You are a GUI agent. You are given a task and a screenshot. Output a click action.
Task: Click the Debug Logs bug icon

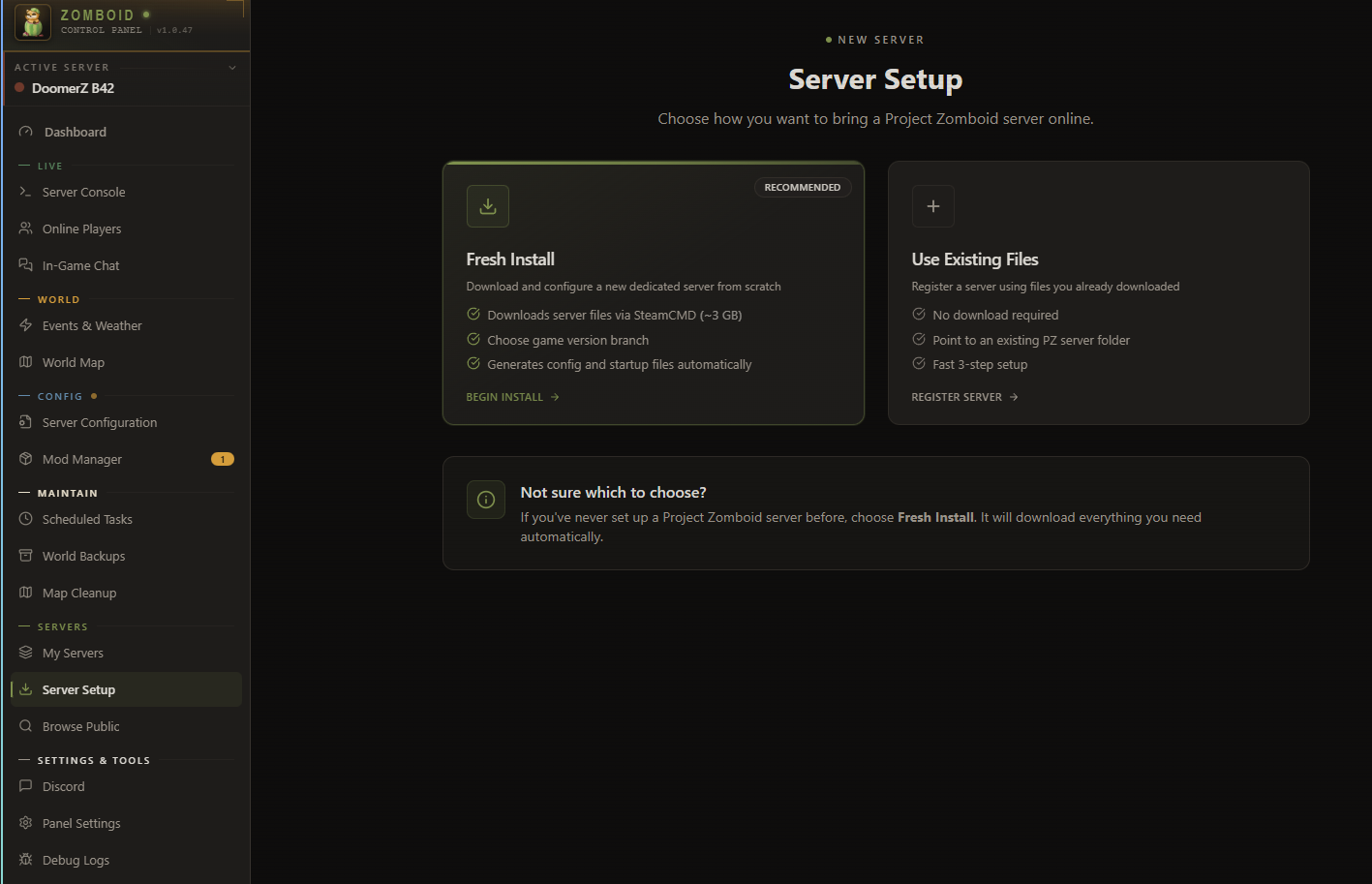(26, 860)
